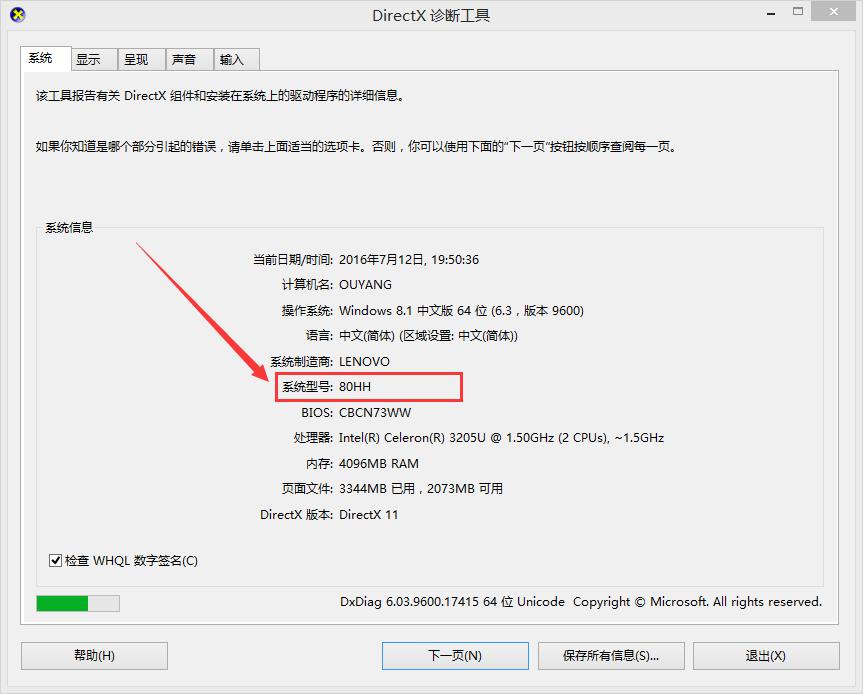863x694 pixels.
Task: Click the 帮助(H) button
Action: pyautogui.click(x=93, y=656)
